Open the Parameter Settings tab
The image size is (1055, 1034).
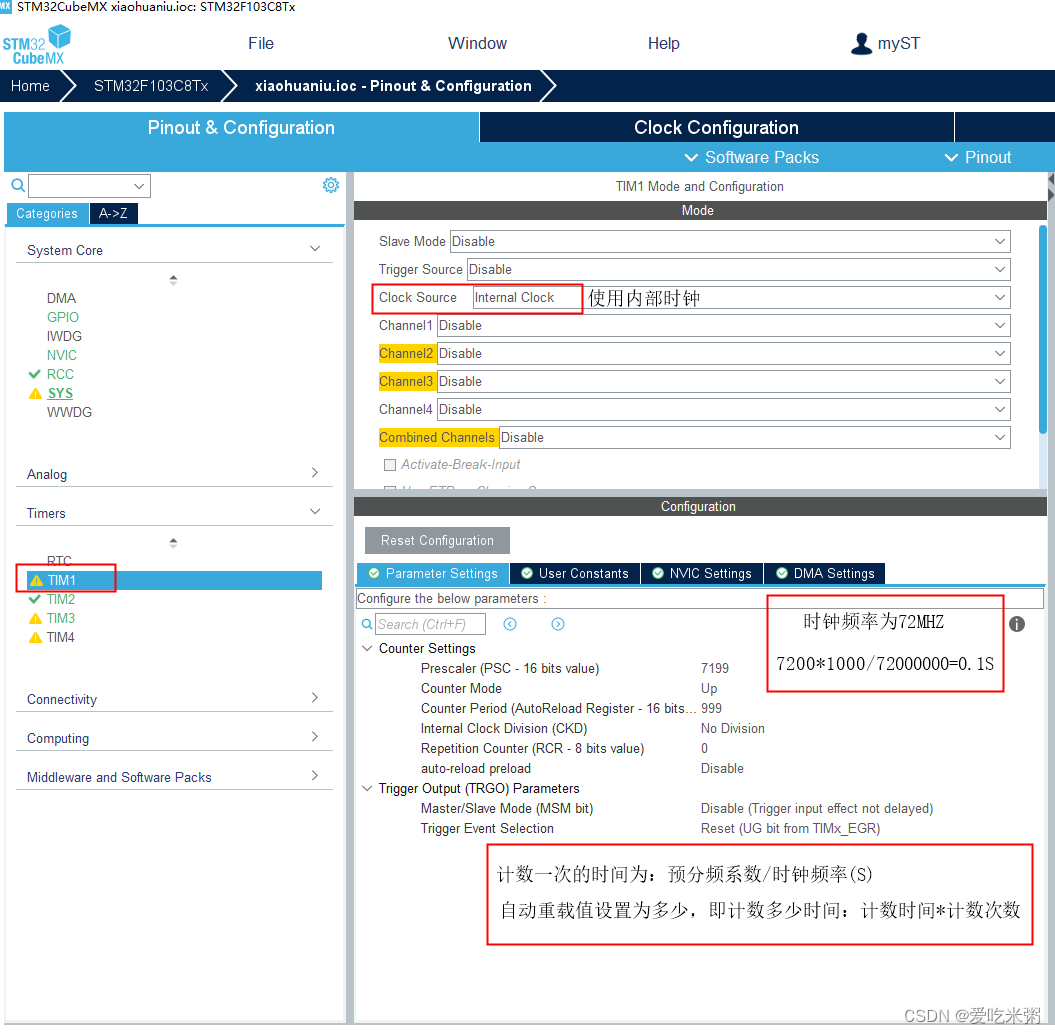433,574
